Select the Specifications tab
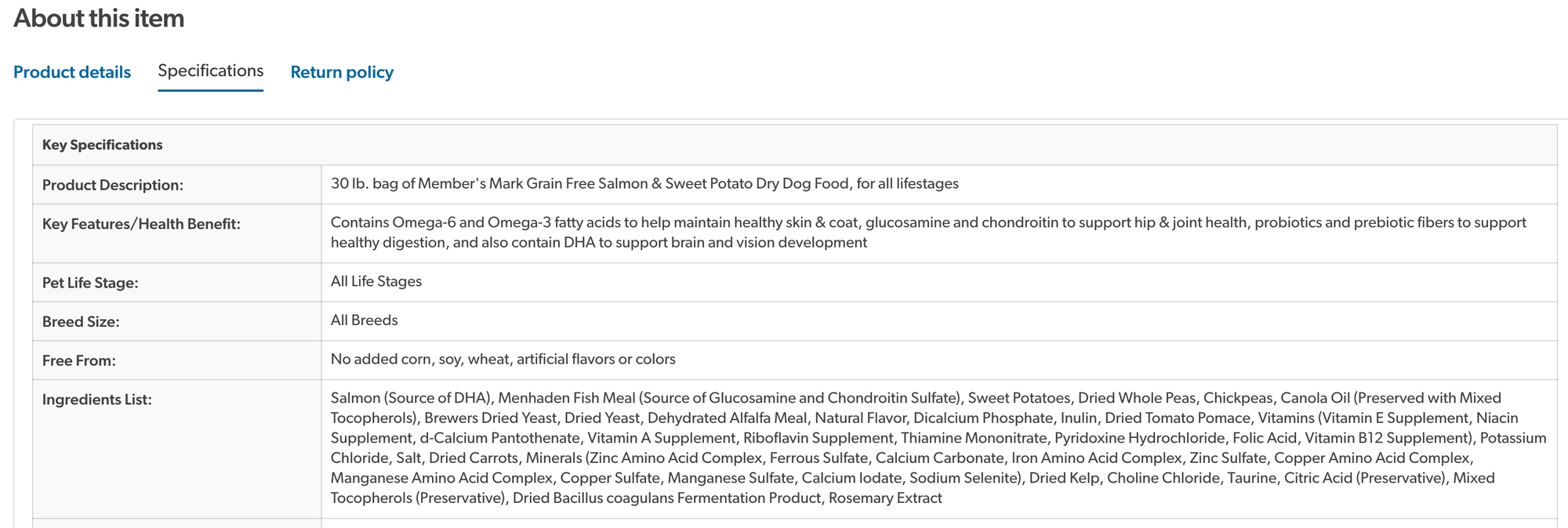This screenshot has width=1568, height=528. coord(210,71)
